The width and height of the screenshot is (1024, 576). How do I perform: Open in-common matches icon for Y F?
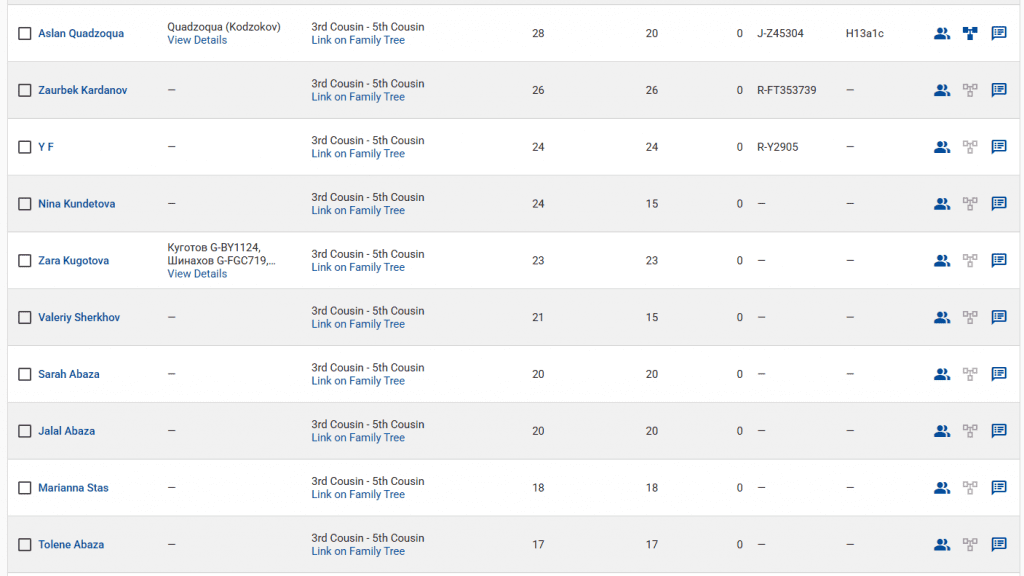941,147
